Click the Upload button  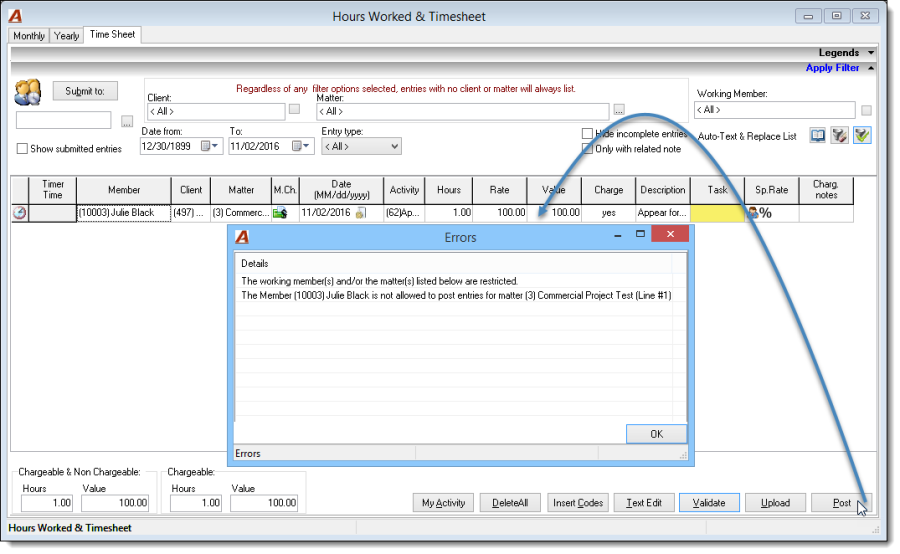point(775,503)
